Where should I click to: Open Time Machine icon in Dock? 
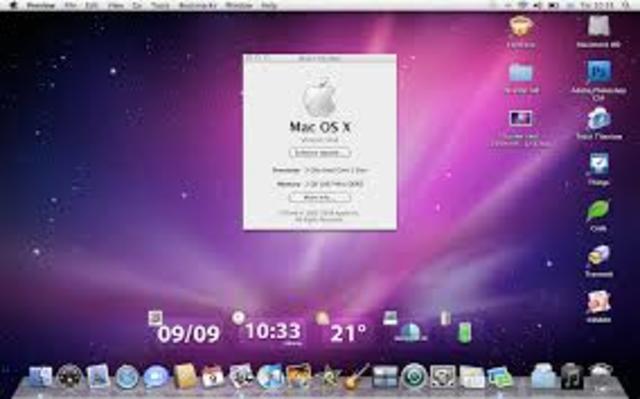coord(414,376)
